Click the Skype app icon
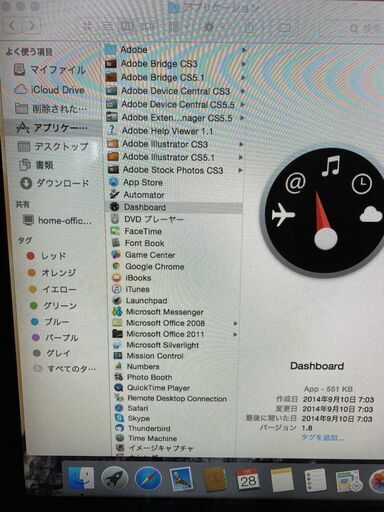The width and height of the screenshot is (384, 512). click(x=119, y=418)
